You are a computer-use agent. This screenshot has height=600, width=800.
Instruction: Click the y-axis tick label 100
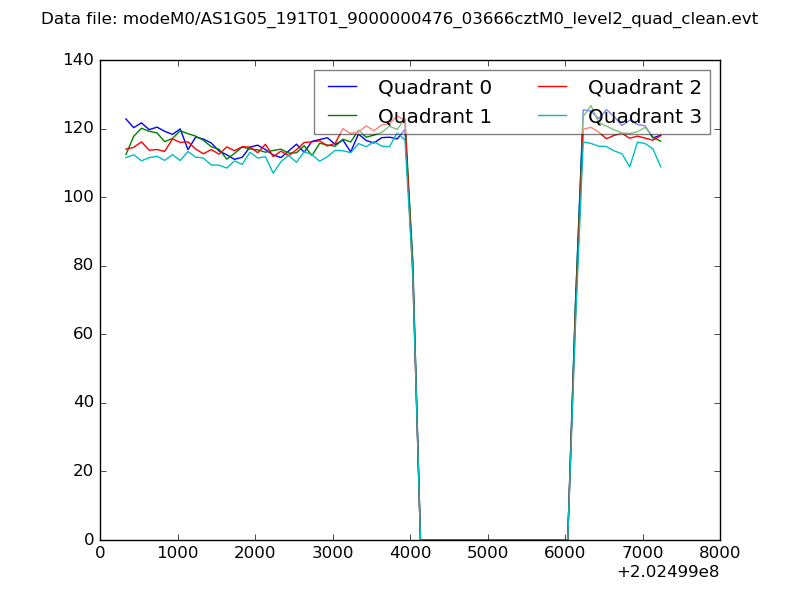82,197
